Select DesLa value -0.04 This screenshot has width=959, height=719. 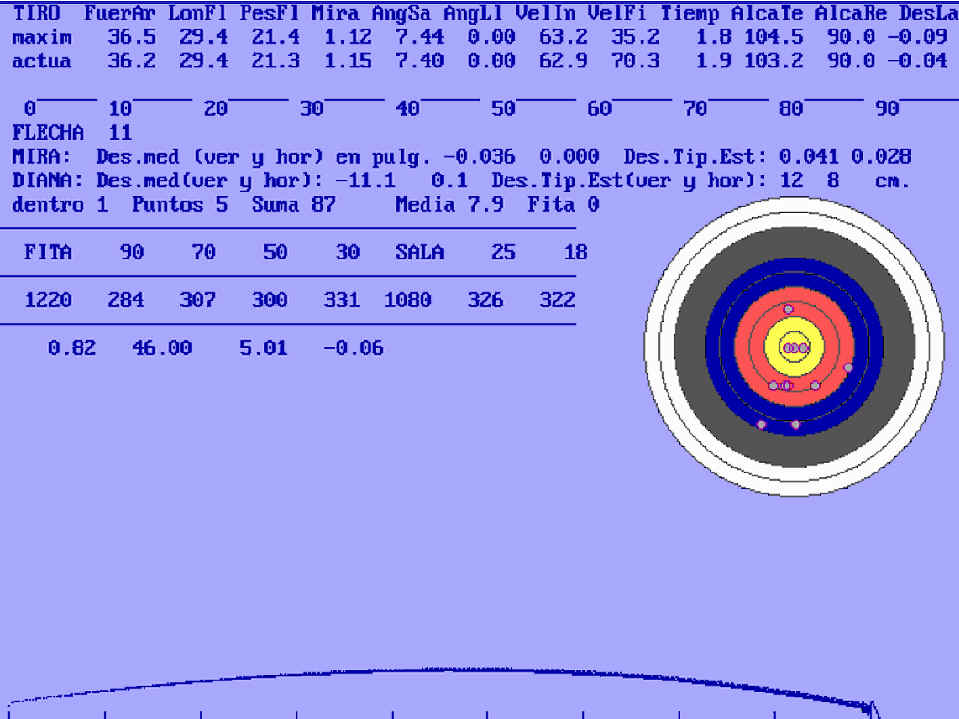tap(917, 61)
